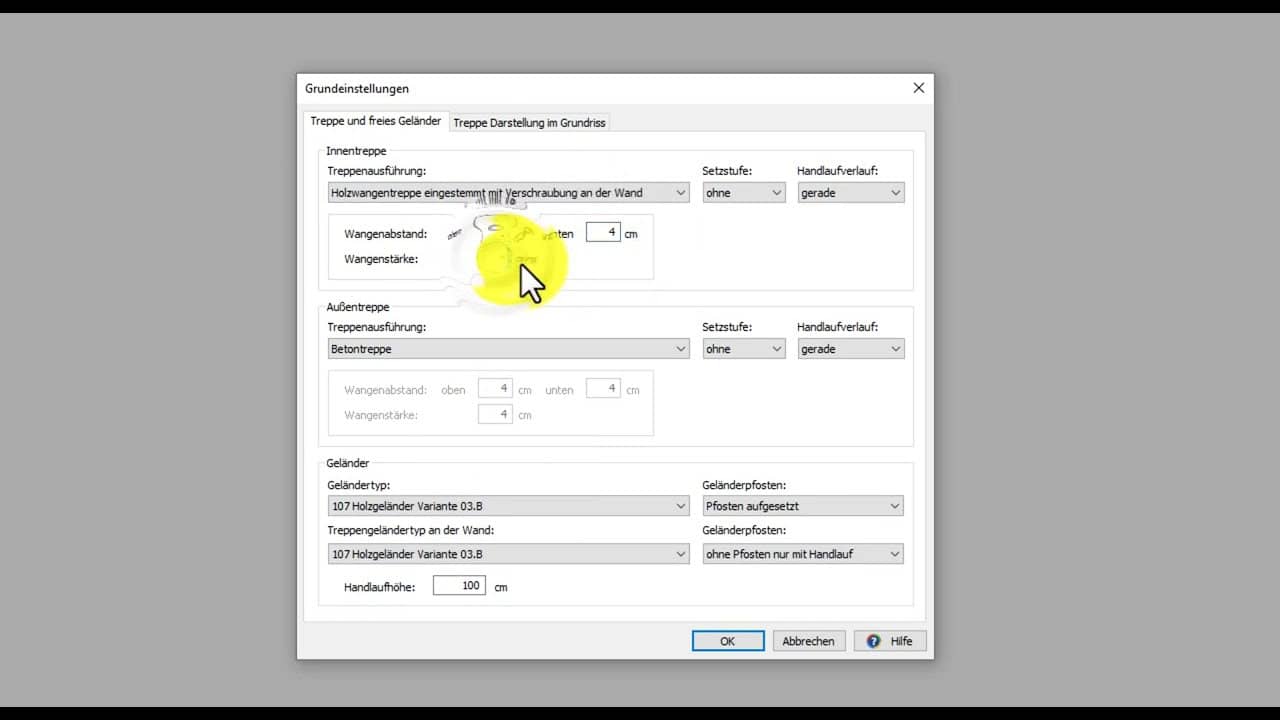Open the Geländertyp dropdown list
Viewport: 1280px width, 720px height.
point(508,507)
